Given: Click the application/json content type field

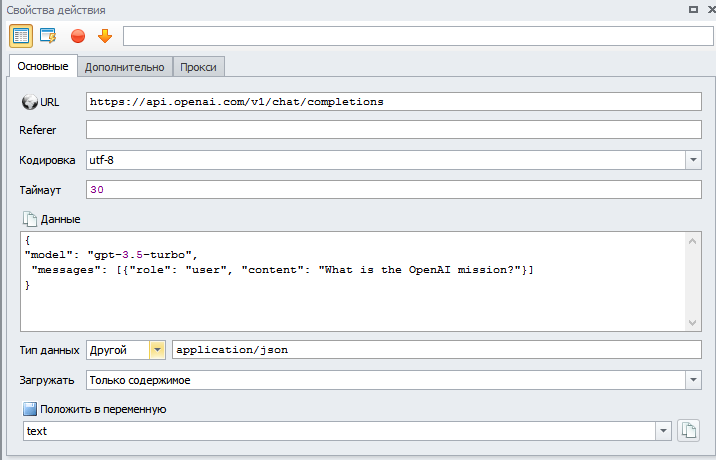Looking at the screenshot, I should [436, 350].
